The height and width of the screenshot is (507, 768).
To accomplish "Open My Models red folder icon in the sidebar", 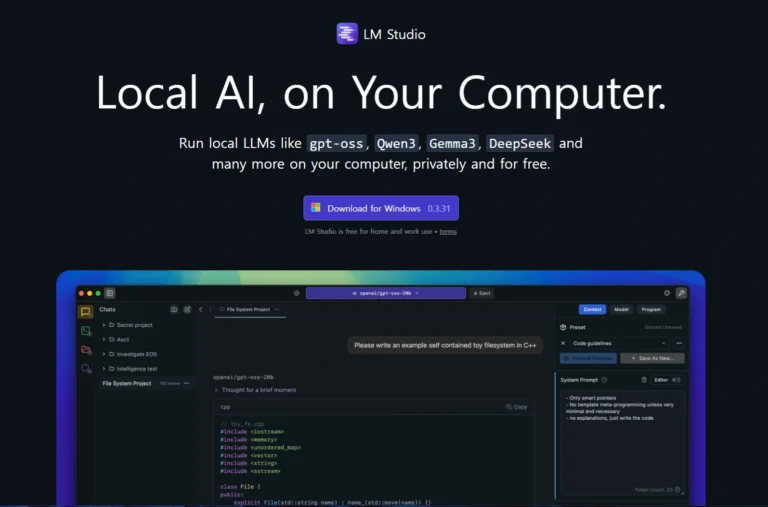I will 86,349.
